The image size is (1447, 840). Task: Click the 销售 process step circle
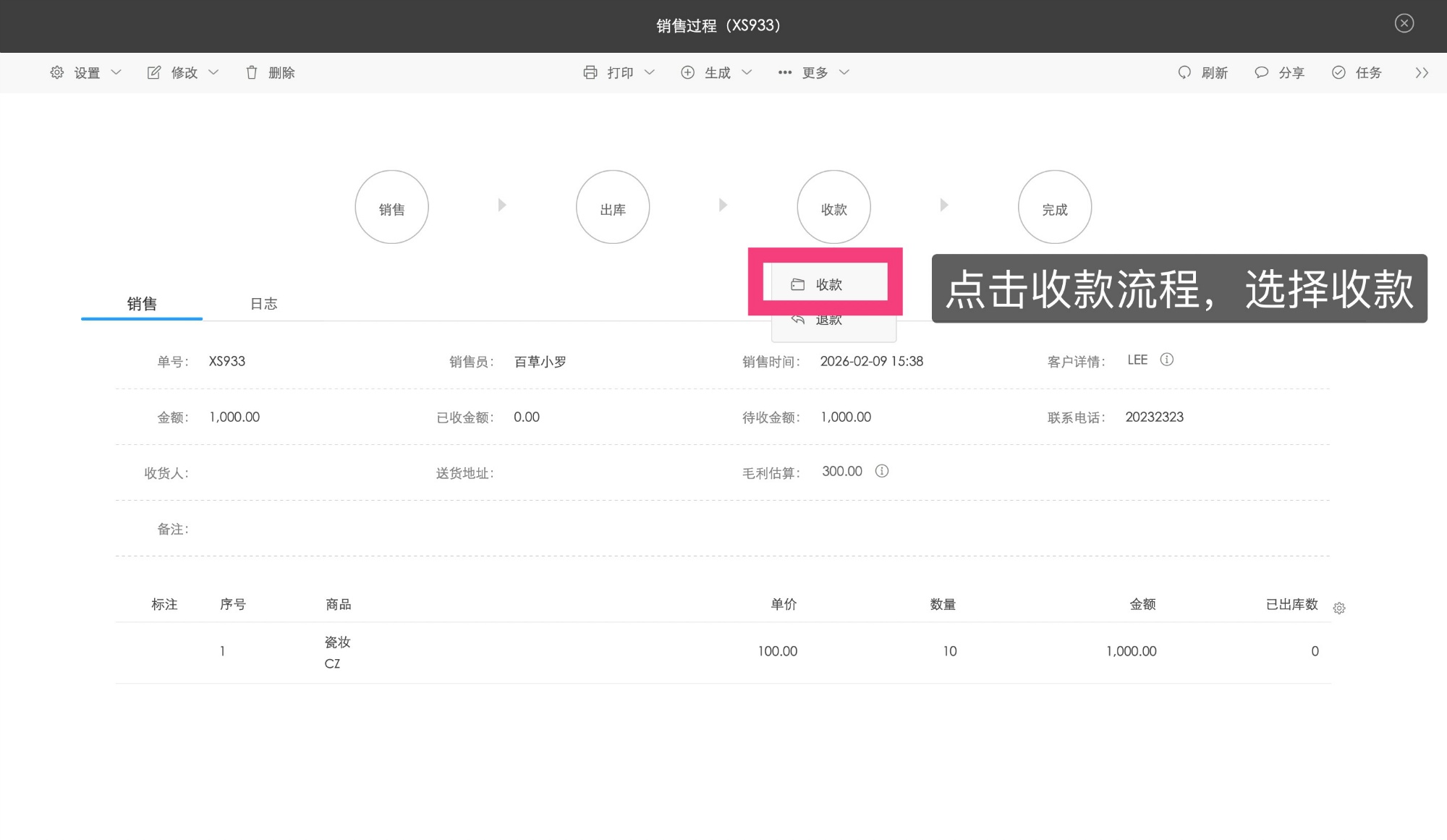(391, 208)
